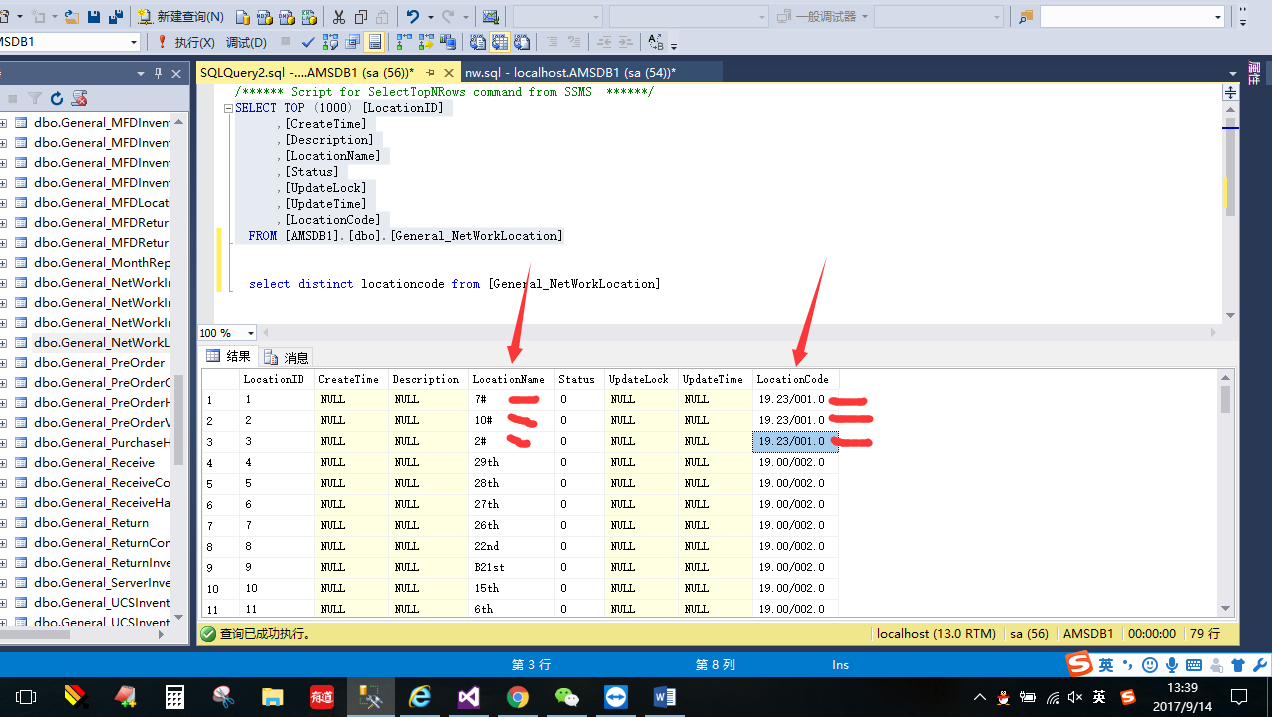Click the MDX query icon
This screenshot has height=717, width=1272.
265,17
